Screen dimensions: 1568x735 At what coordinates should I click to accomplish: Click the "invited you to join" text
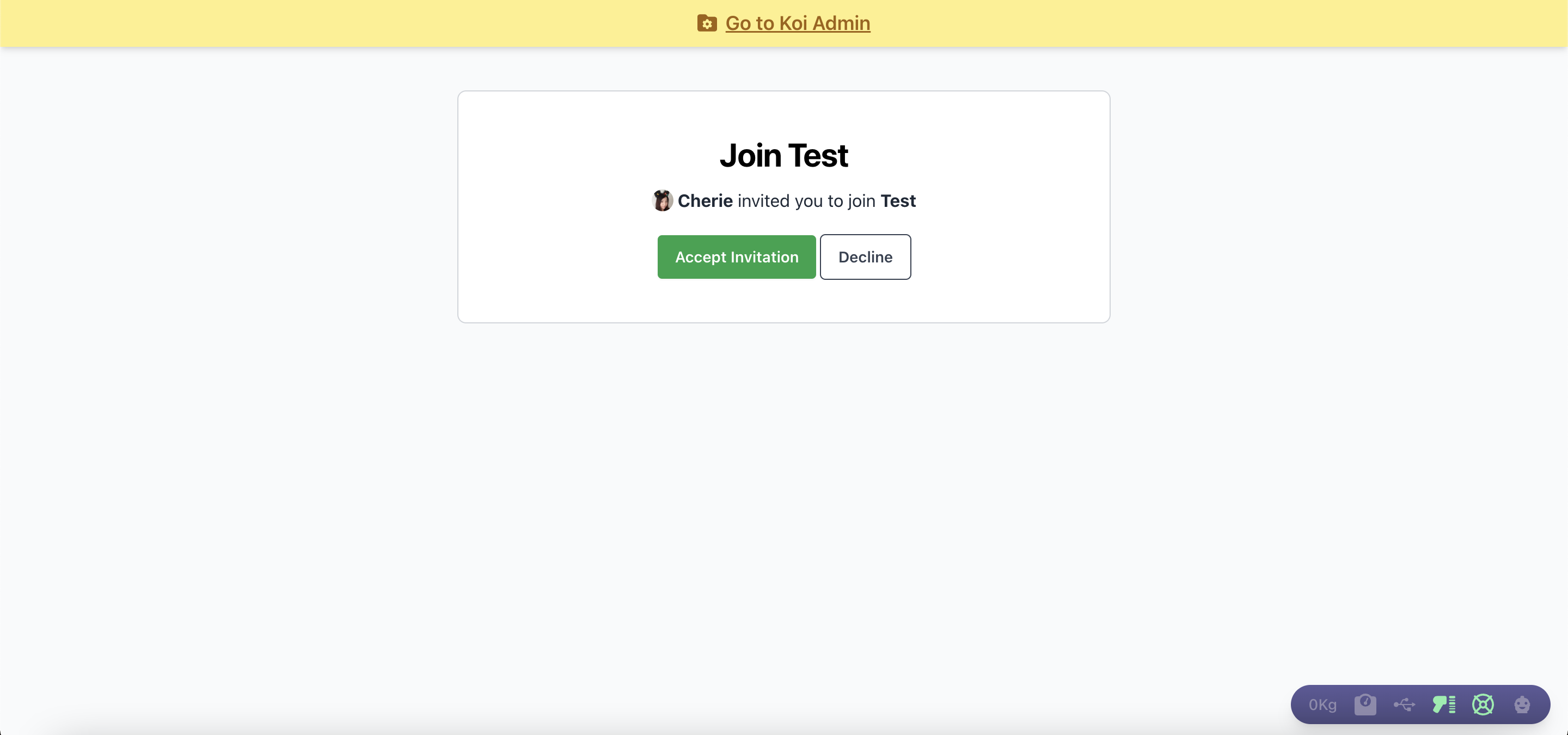point(806,201)
